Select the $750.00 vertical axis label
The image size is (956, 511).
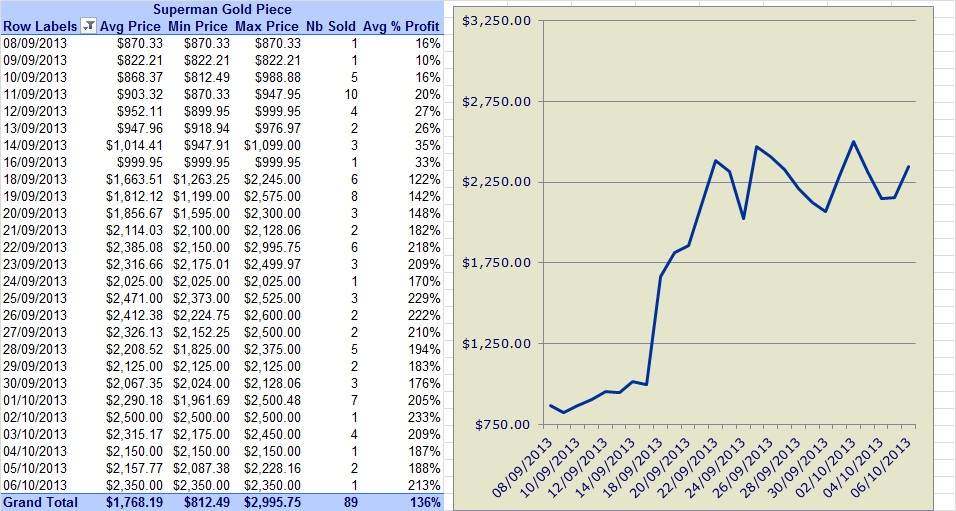pos(502,424)
